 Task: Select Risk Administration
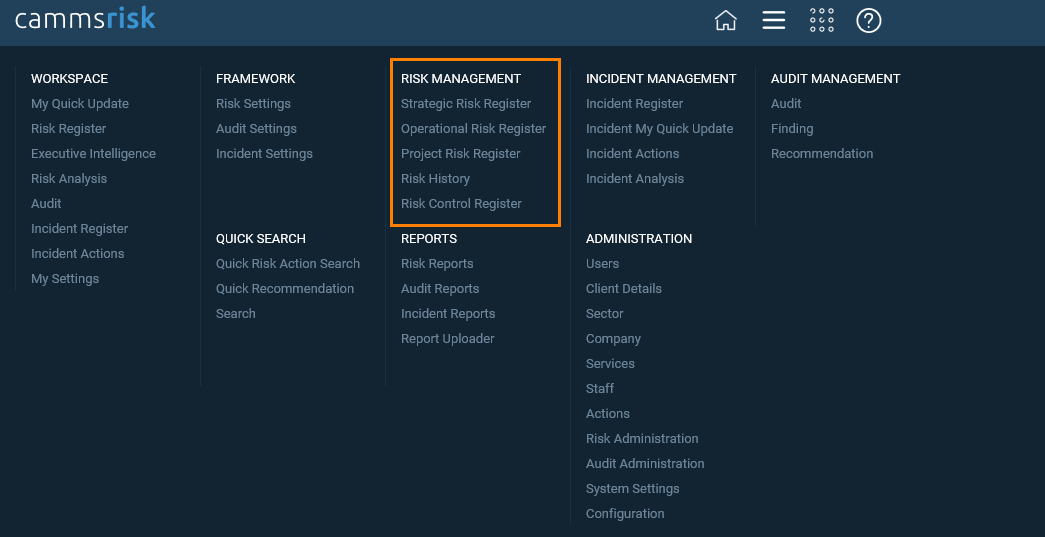tap(642, 438)
